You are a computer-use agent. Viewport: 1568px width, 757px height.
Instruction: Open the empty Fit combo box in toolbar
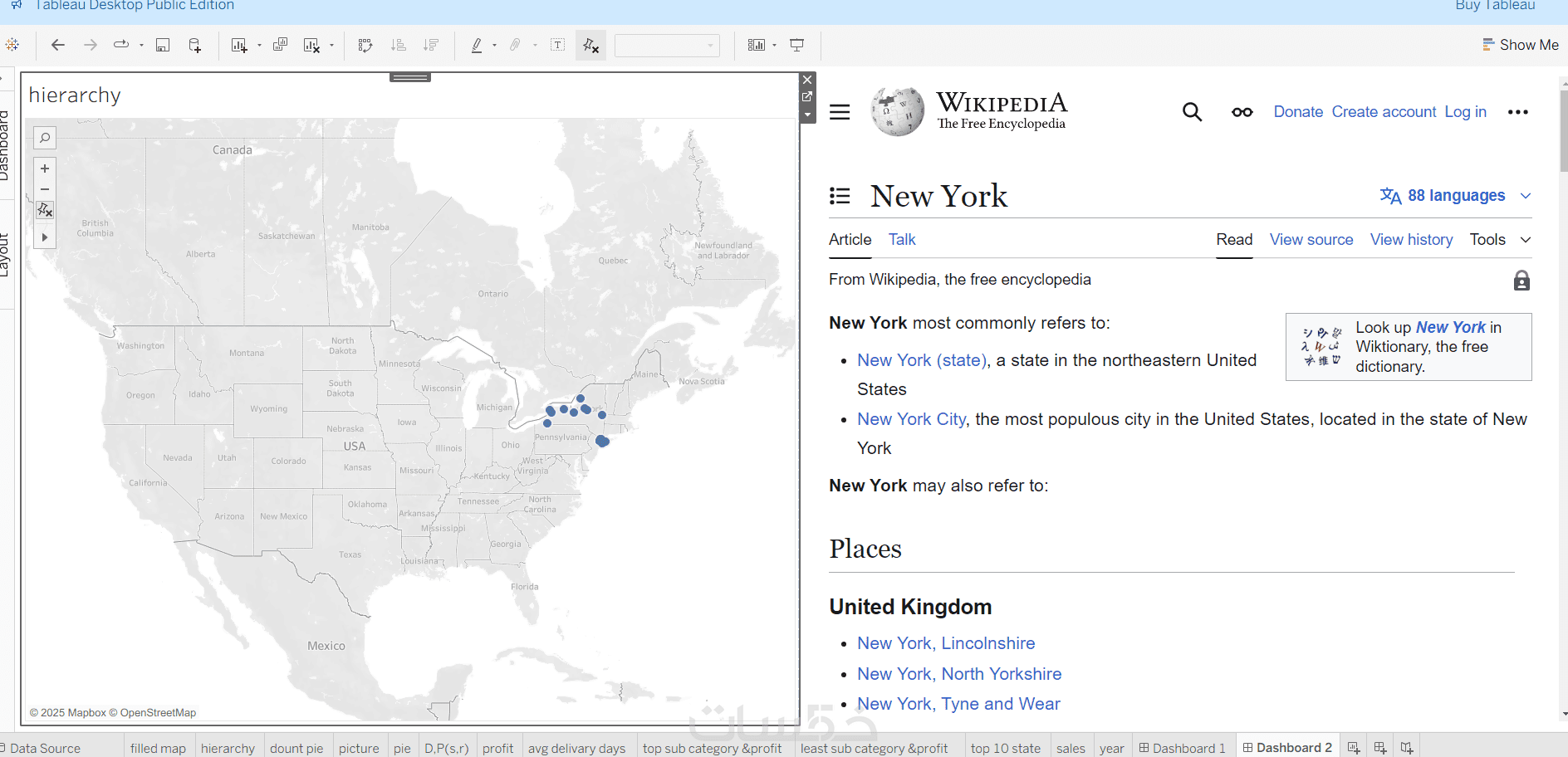tap(667, 46)
